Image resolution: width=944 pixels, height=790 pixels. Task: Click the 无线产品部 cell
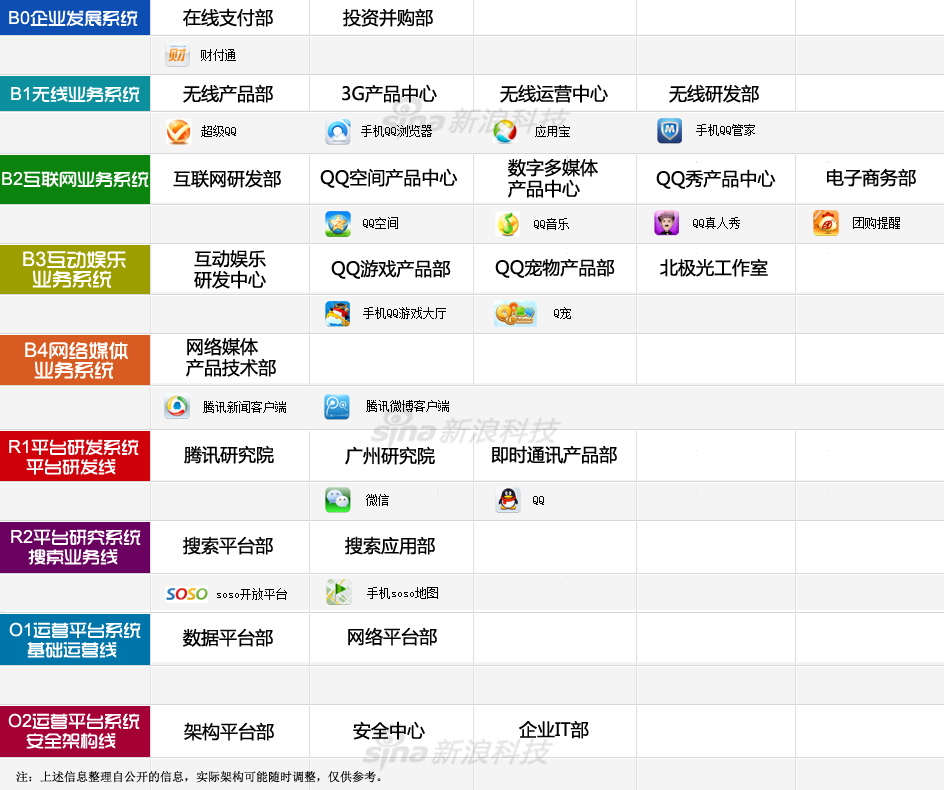pos(229,93)
